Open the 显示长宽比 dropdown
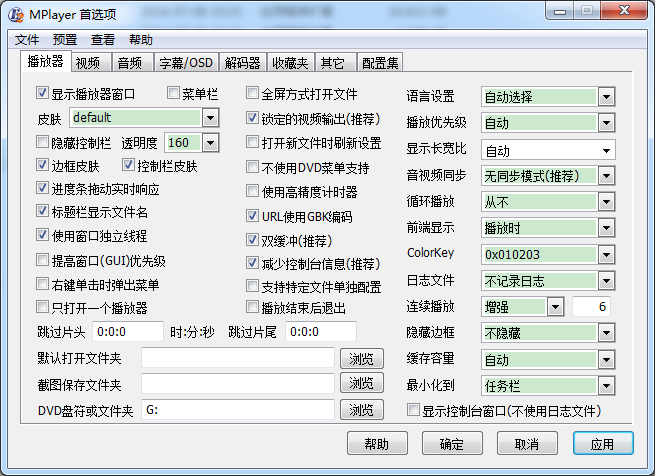The image size is (655, 476). 607,150
